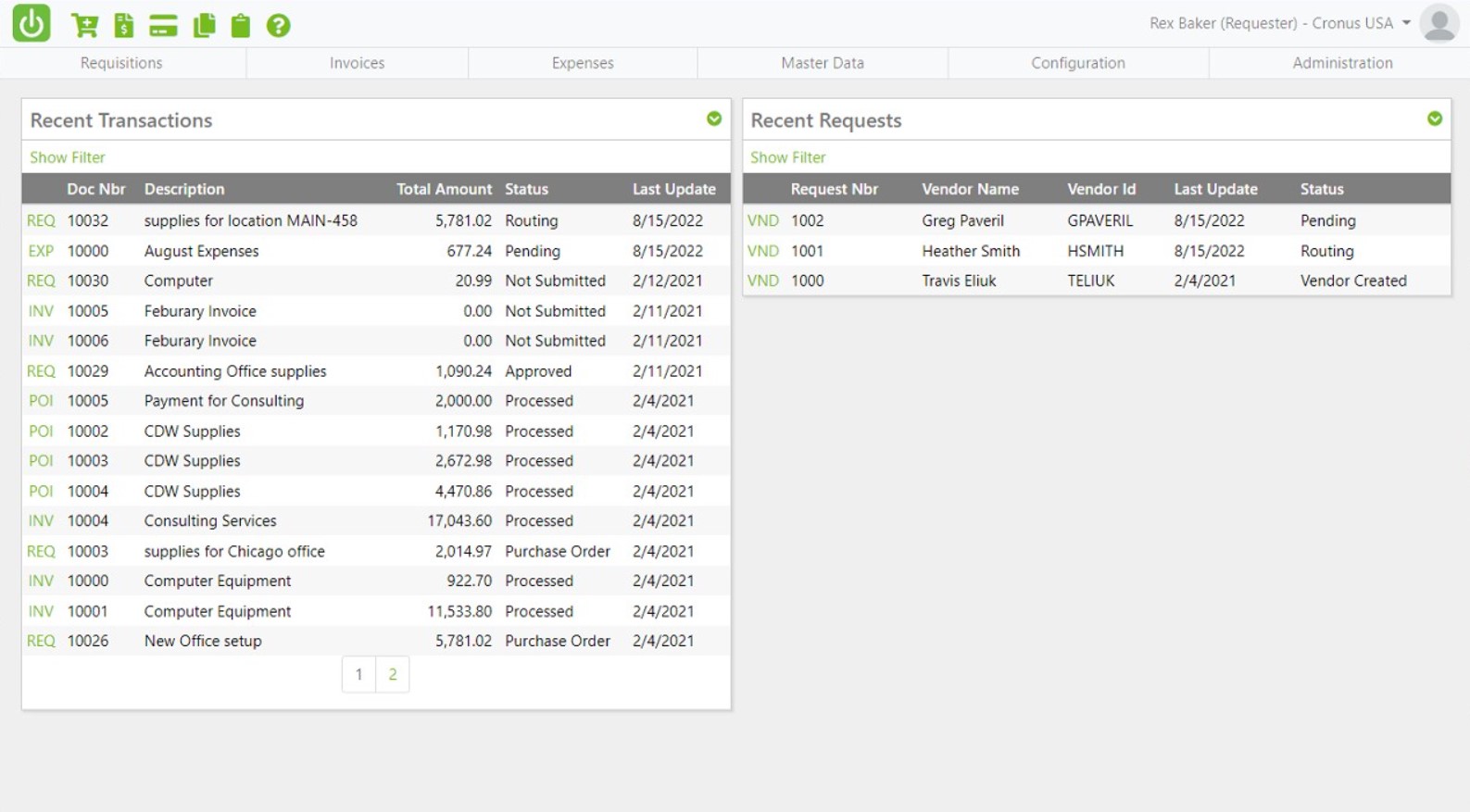Select 'Consulting Services' description cell
1470x812 pixels.
click(210, 521)
